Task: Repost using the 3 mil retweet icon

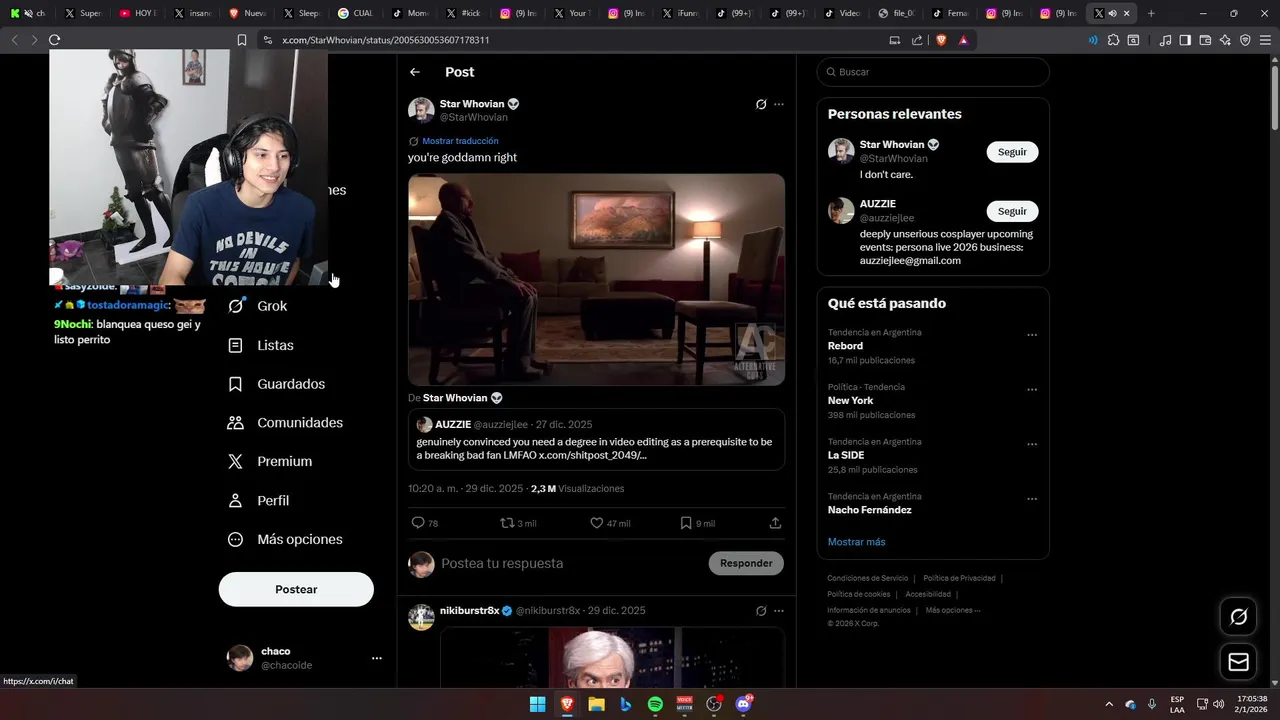Action: (507, 523)
